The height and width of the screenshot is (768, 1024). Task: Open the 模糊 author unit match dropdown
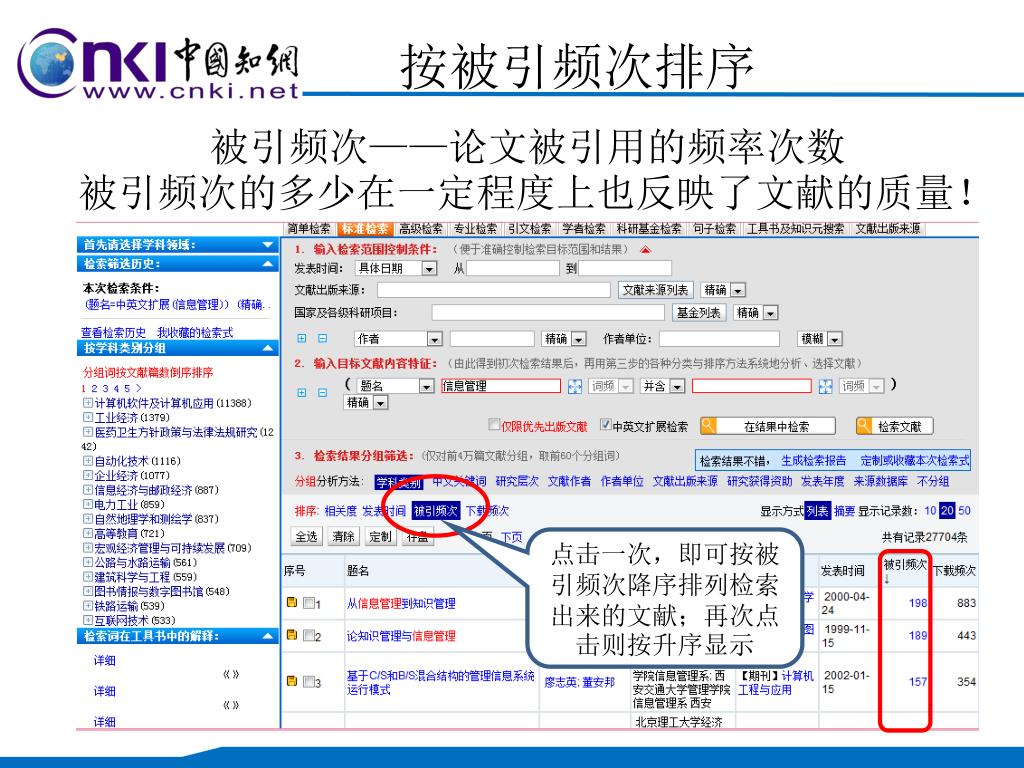coord(835,339)
